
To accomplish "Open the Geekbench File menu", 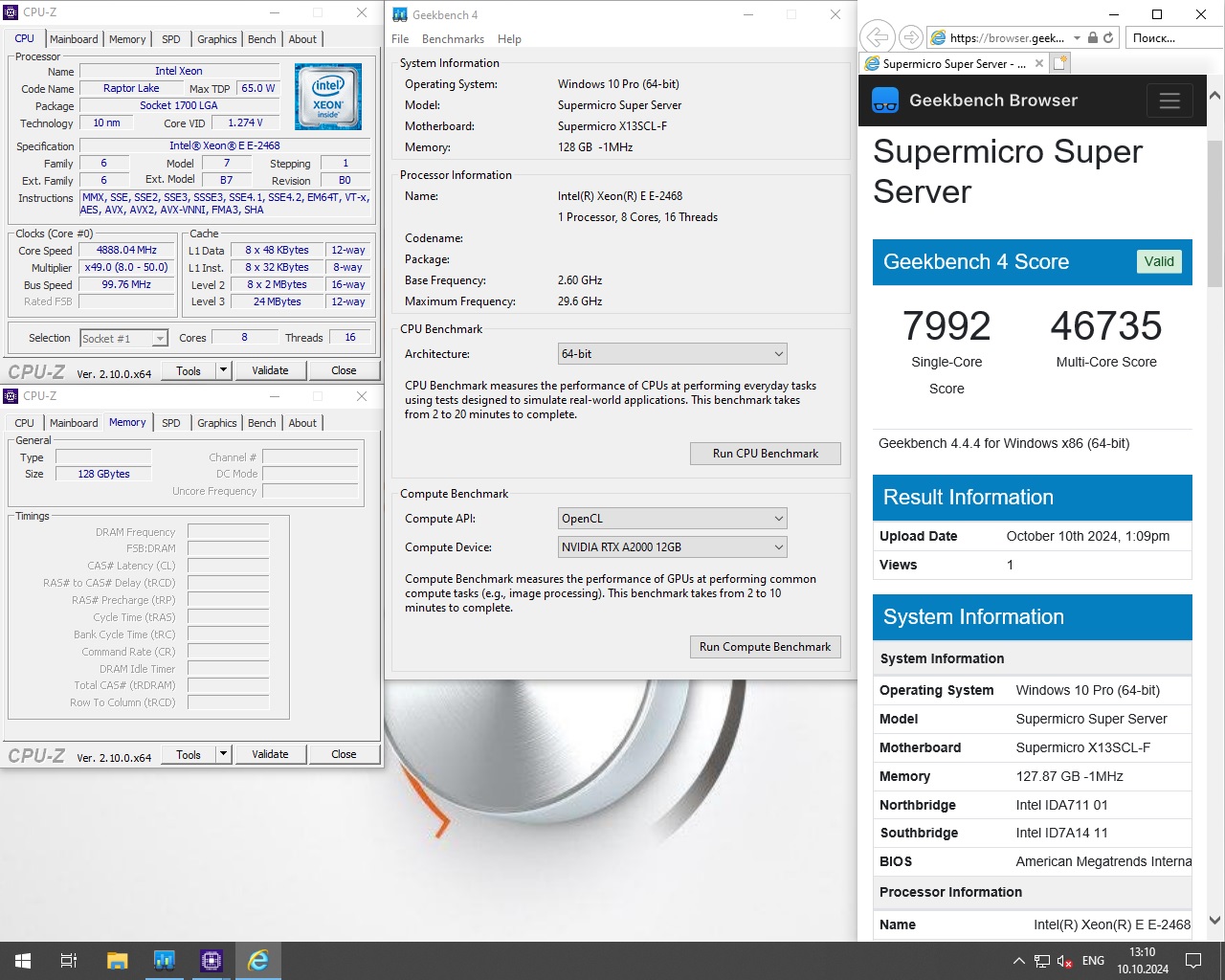I will [400, 39].
